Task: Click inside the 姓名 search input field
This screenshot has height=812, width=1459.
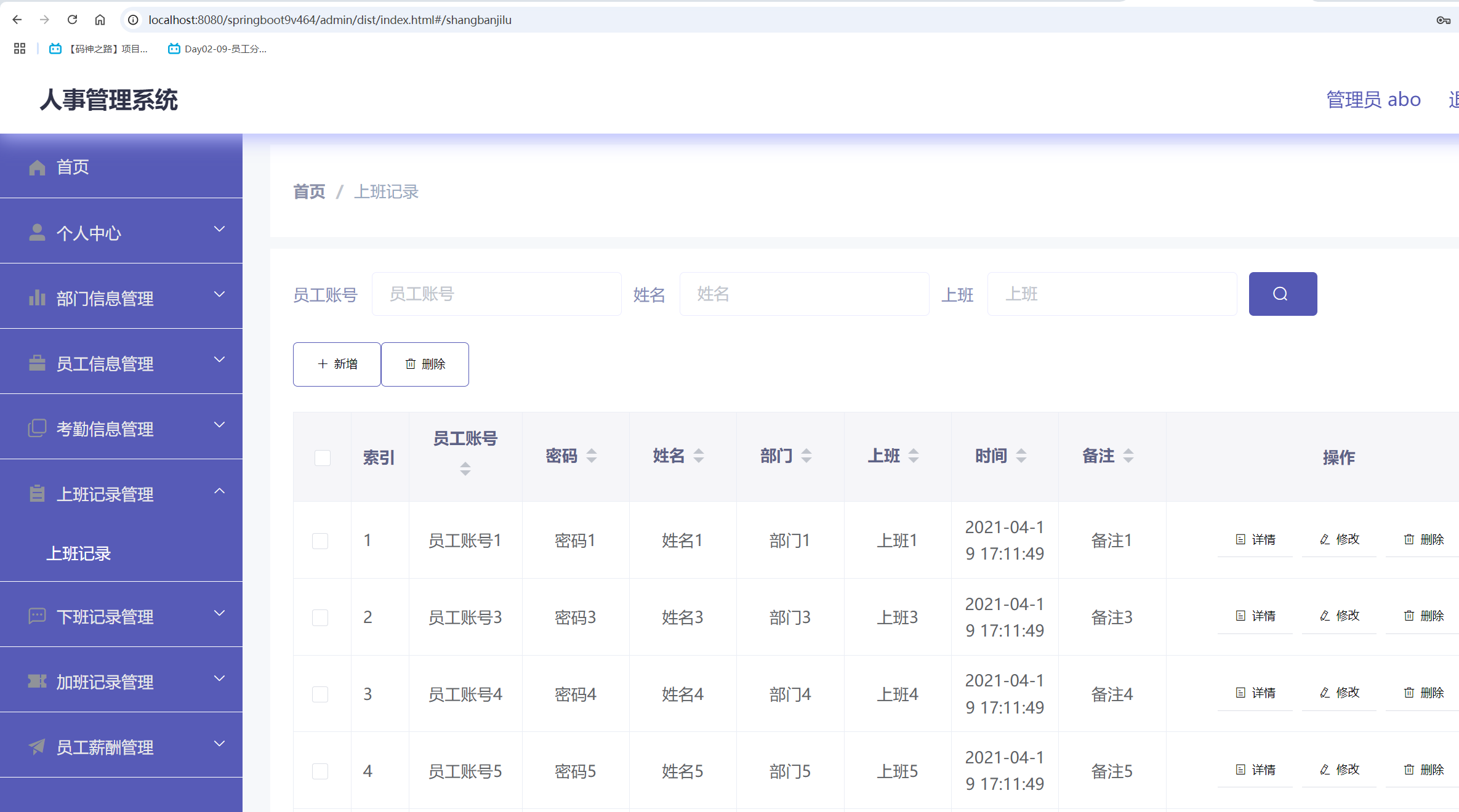Action: click(803, 294)
